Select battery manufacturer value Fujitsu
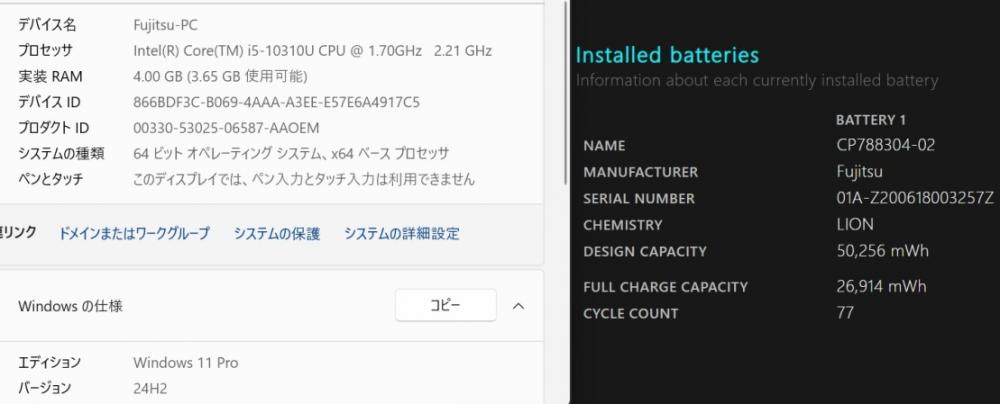The width and height of the screenshot is (1000, 404). (x=859, y=172)
